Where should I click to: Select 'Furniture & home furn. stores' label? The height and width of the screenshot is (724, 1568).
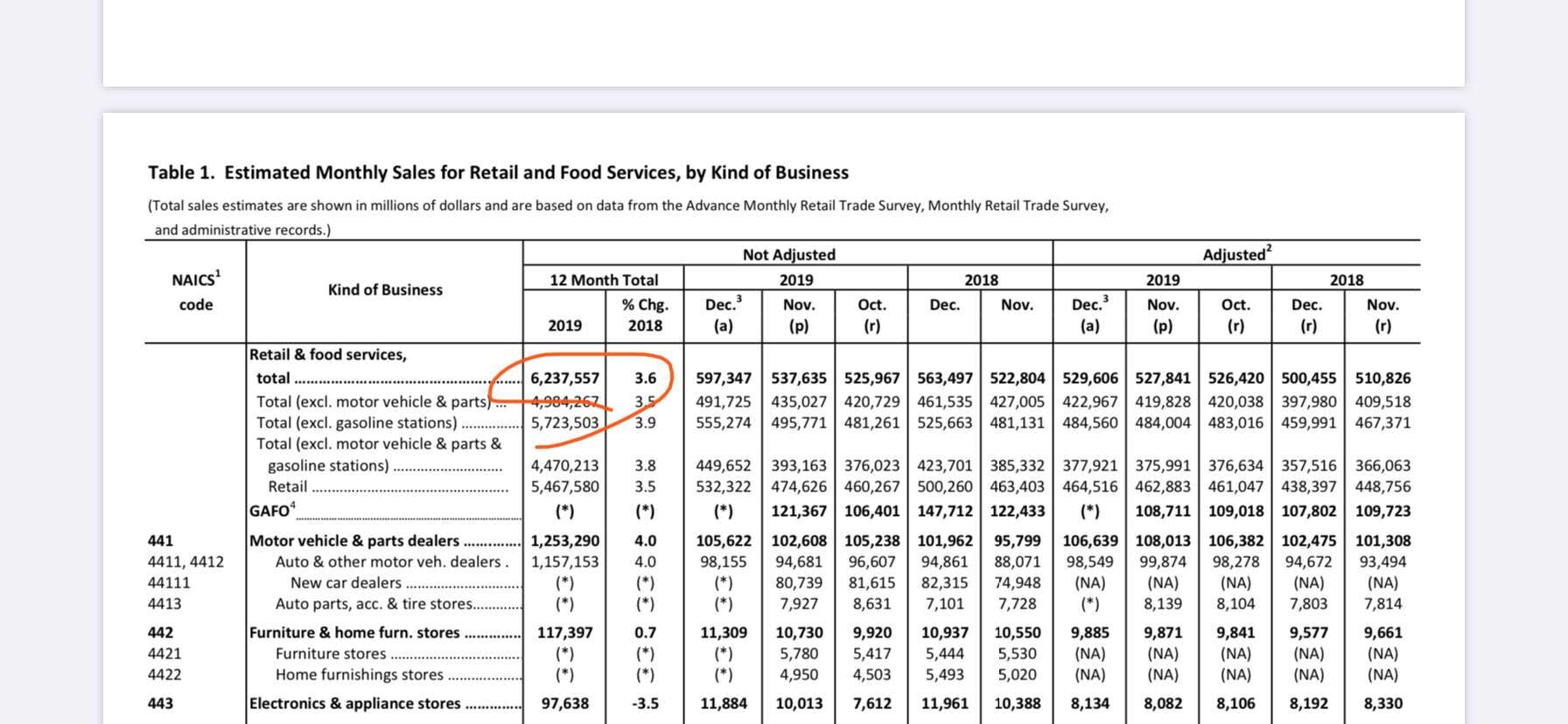(354, 632)
